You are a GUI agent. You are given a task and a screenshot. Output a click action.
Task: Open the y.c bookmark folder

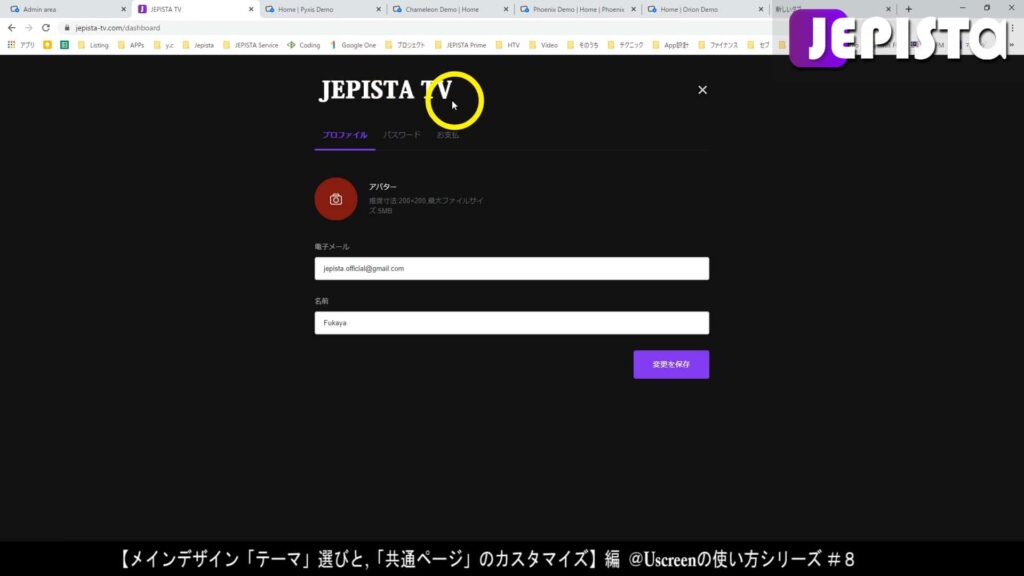163,45
